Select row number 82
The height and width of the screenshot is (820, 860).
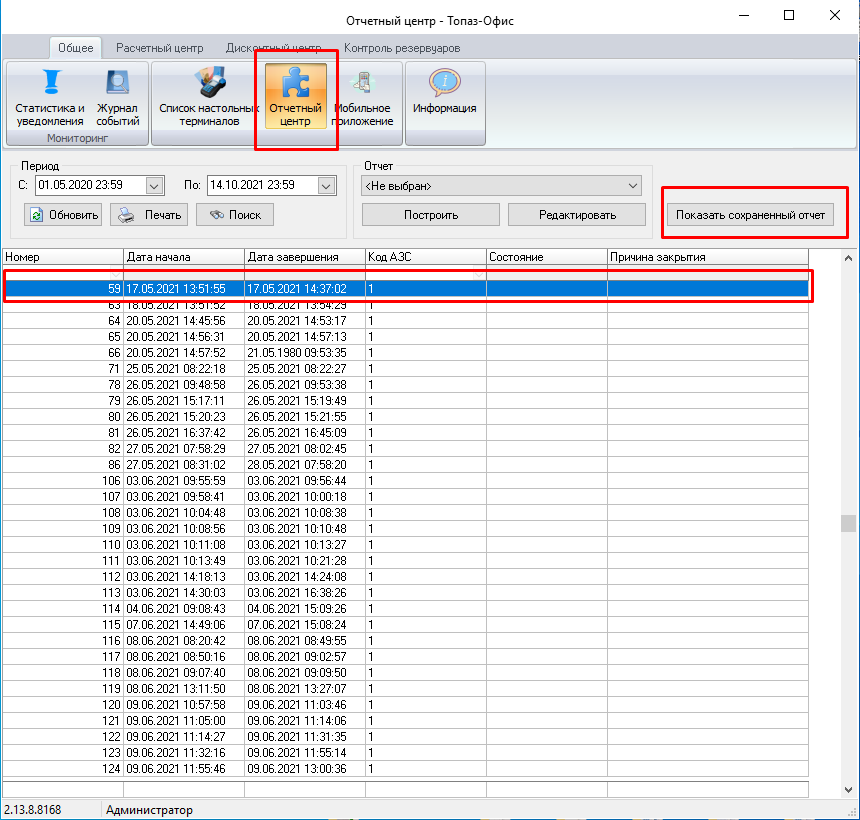click(x=405, y=449)
